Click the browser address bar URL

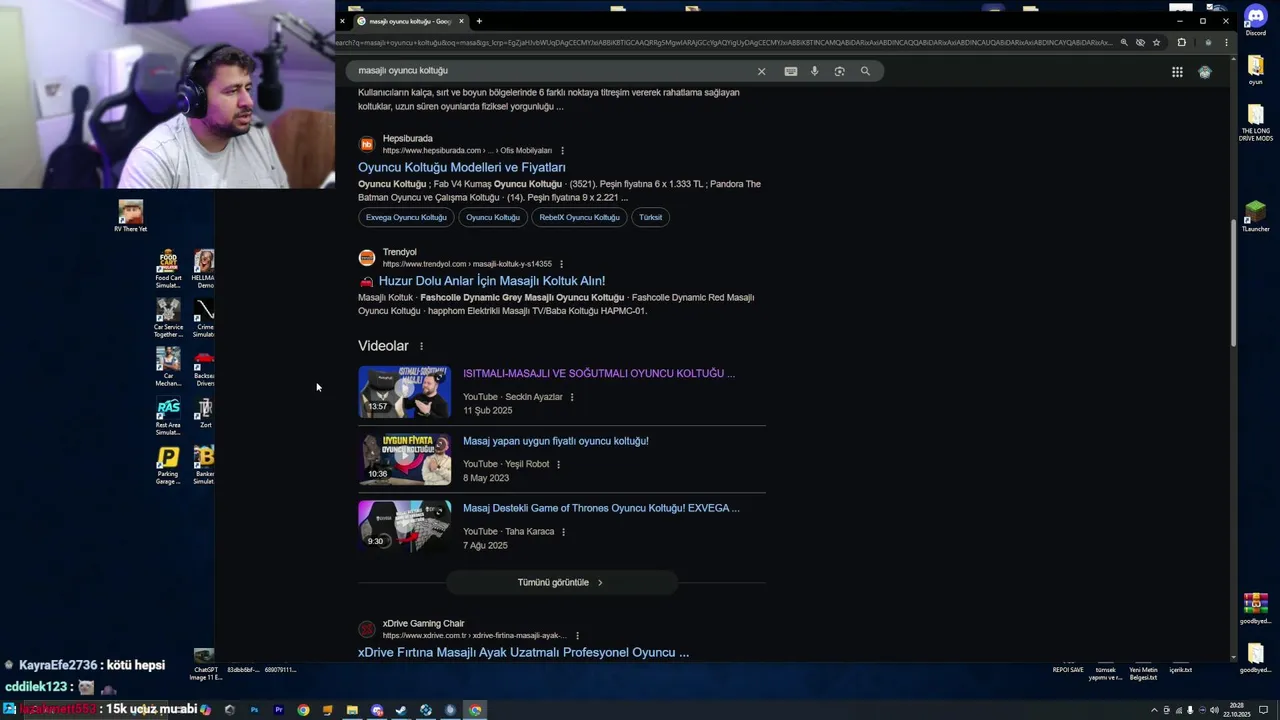pos(723,43)
